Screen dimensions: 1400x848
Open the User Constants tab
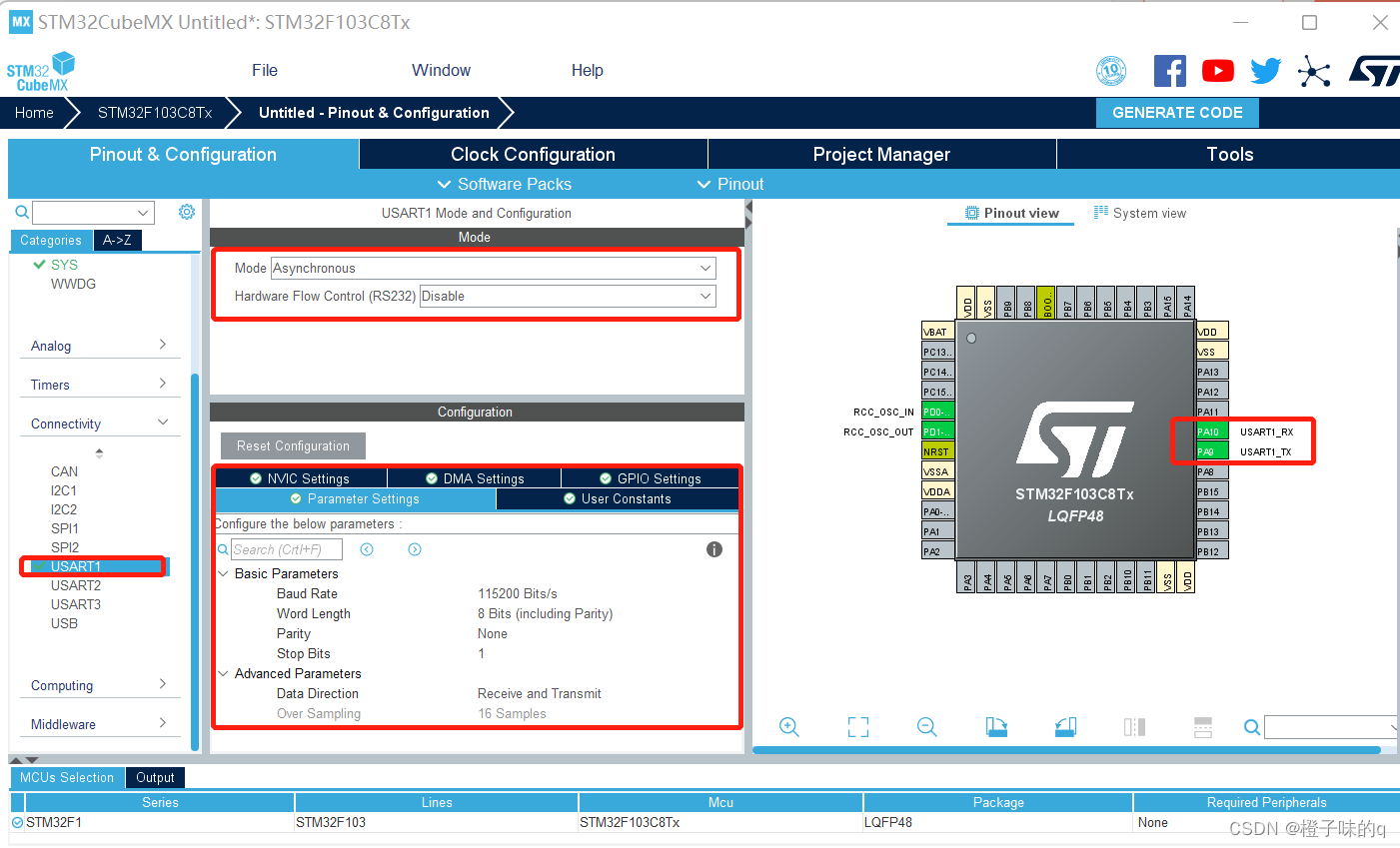click(618, 498)
